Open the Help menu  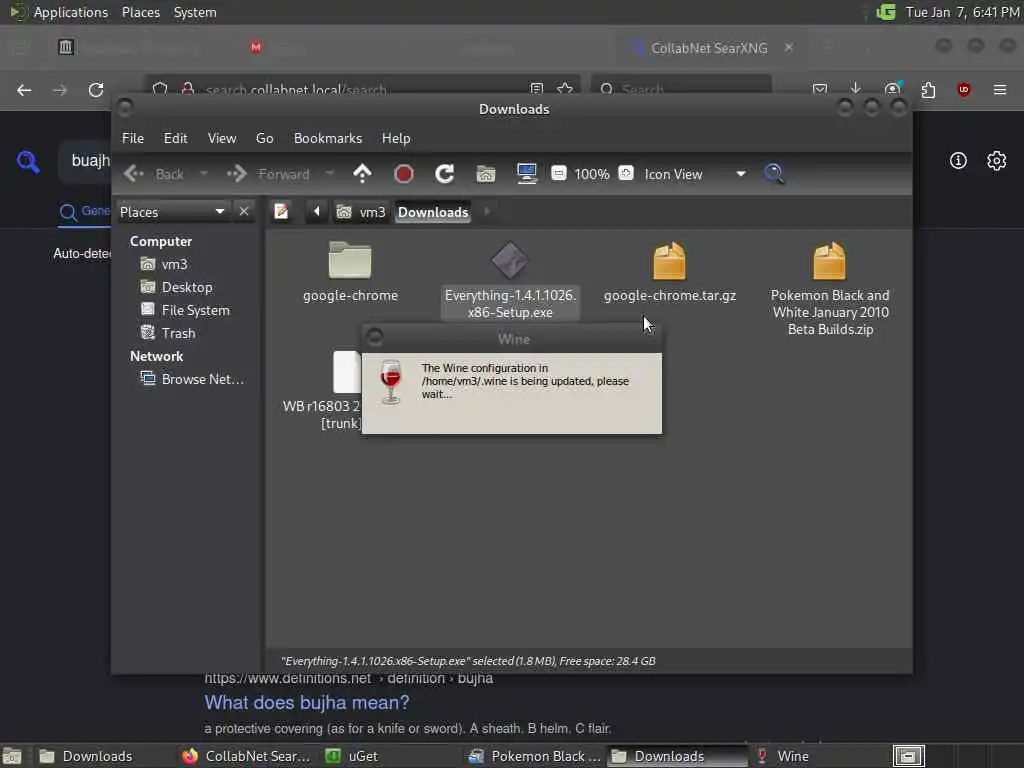(396, 138)
